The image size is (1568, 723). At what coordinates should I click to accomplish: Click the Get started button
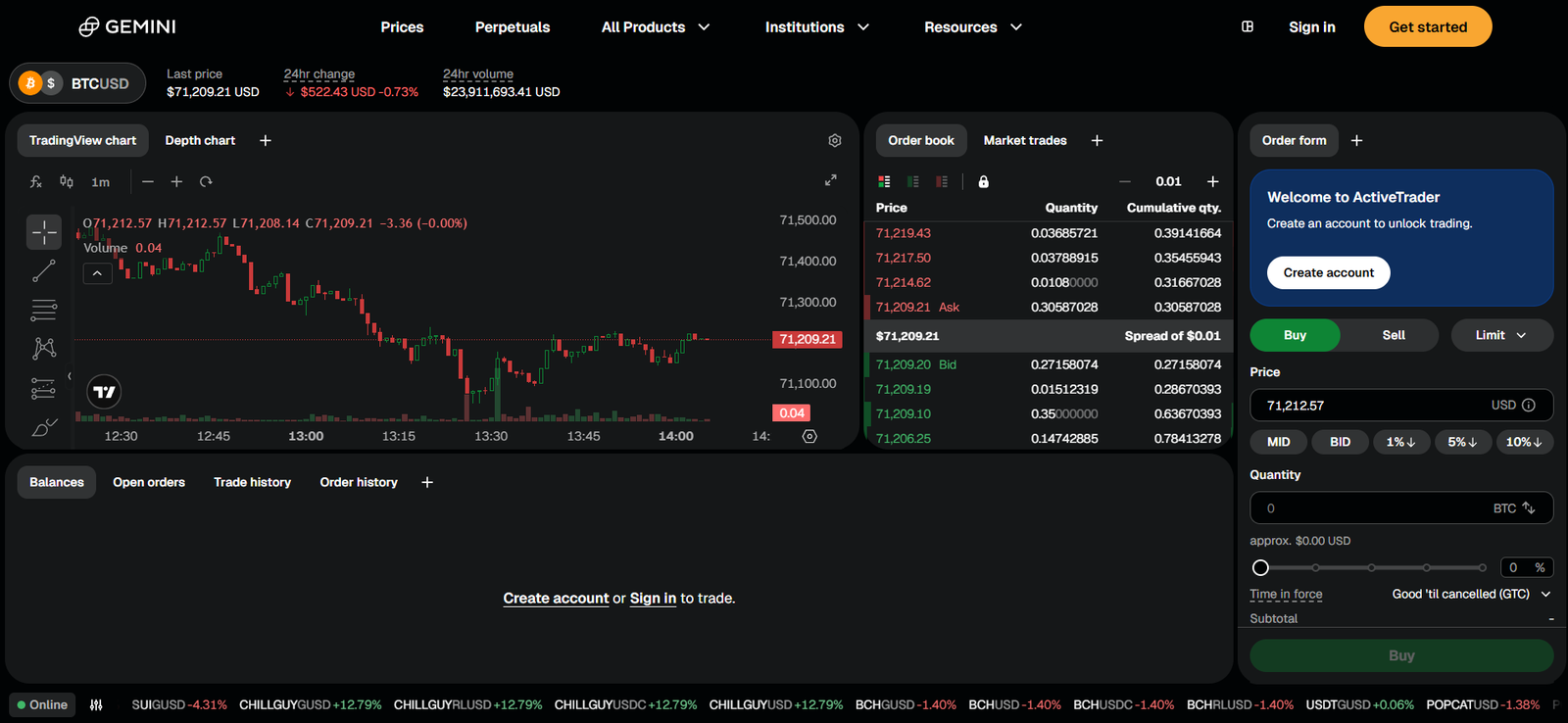click(x=1428, y=26)
